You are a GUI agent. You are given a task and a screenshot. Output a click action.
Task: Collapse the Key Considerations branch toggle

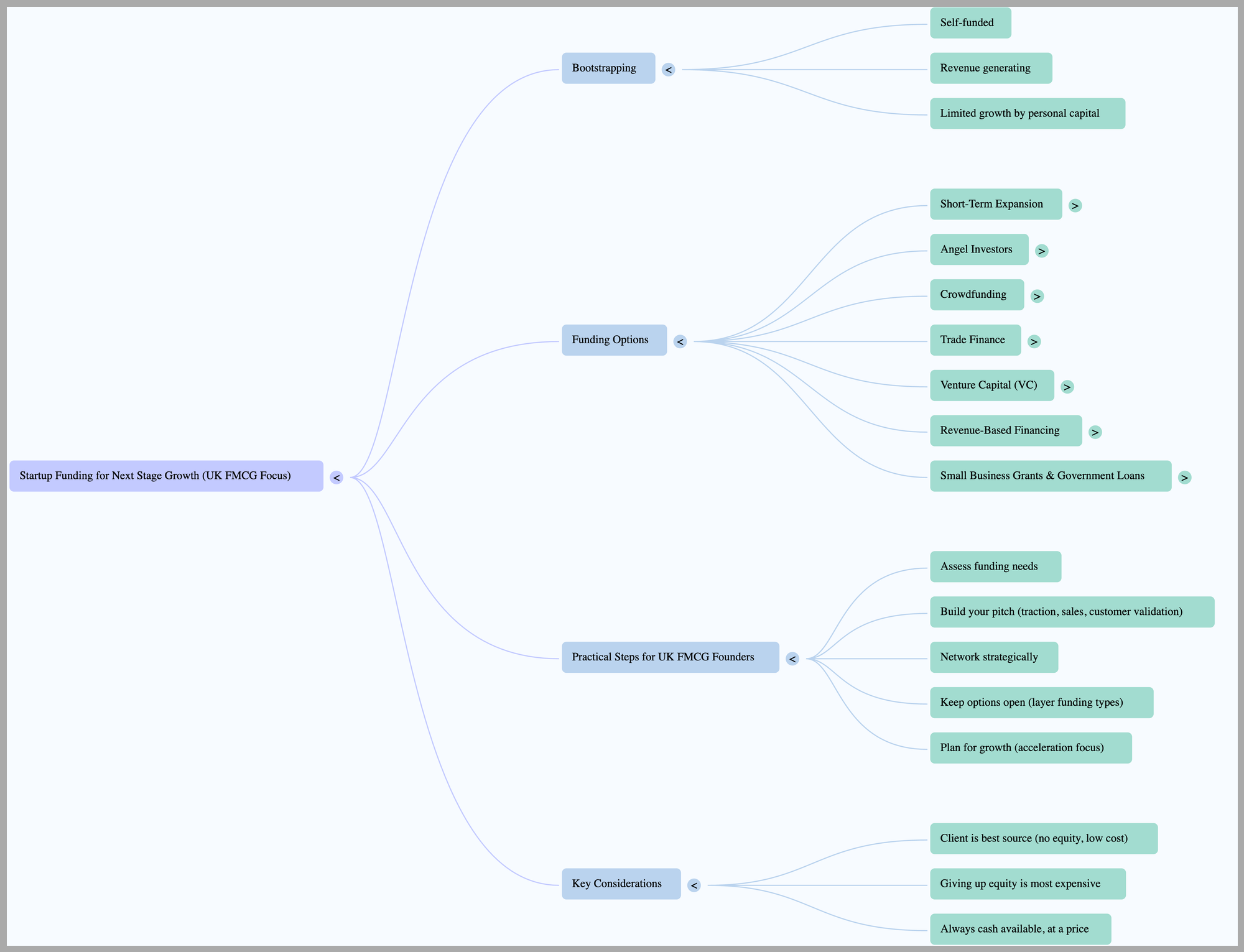(694, 885)
